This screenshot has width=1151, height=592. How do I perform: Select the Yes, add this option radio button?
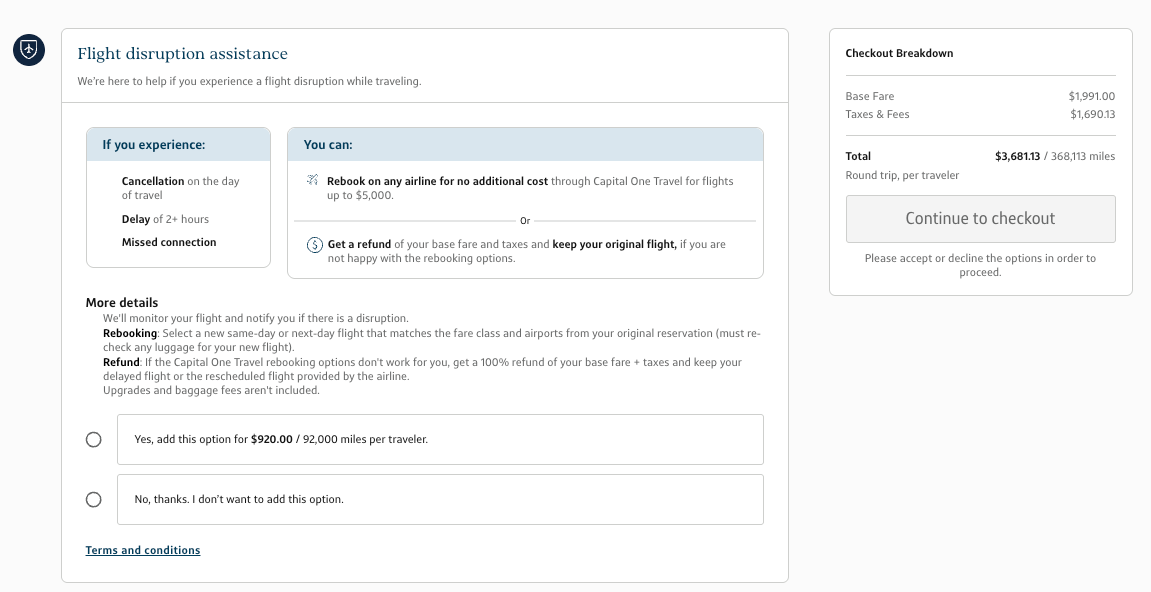(93, 439)
